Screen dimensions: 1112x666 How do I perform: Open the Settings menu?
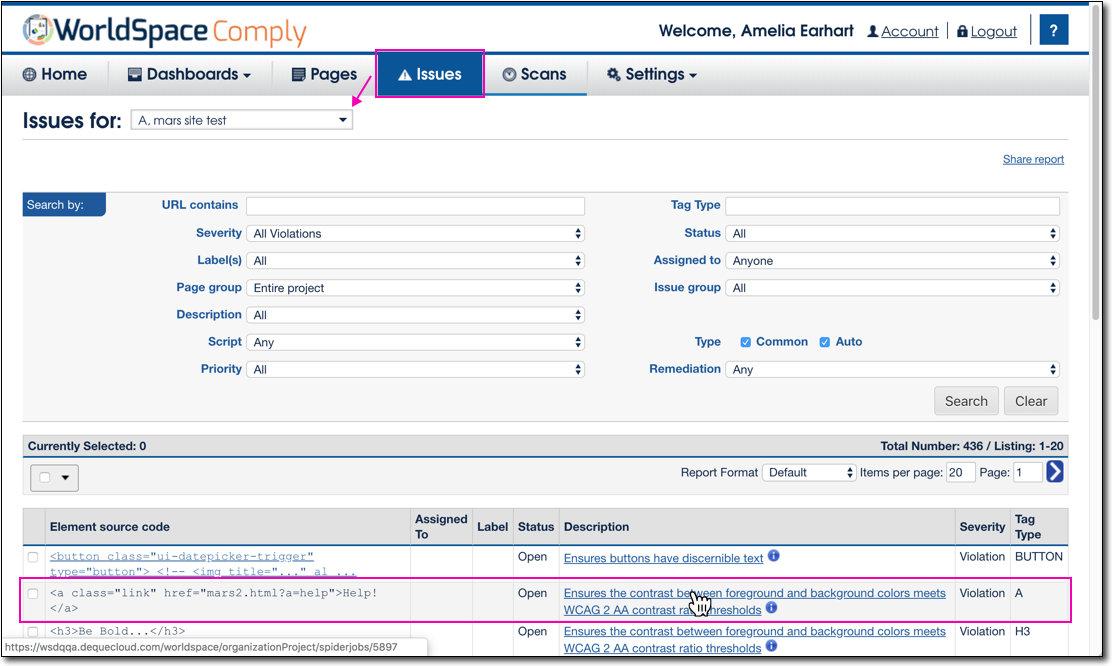652,74
